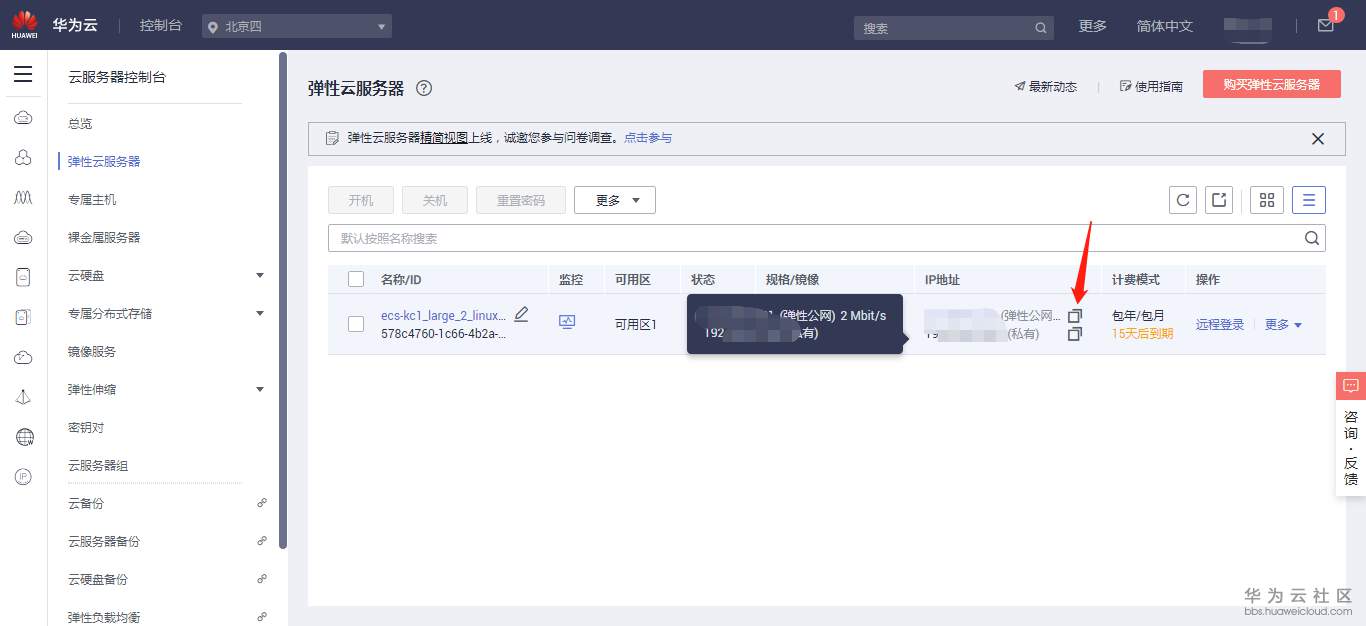Open monitoring view for ecs-kc1 server
Screen dimensions: 1366x626
[x=569, y=322]
